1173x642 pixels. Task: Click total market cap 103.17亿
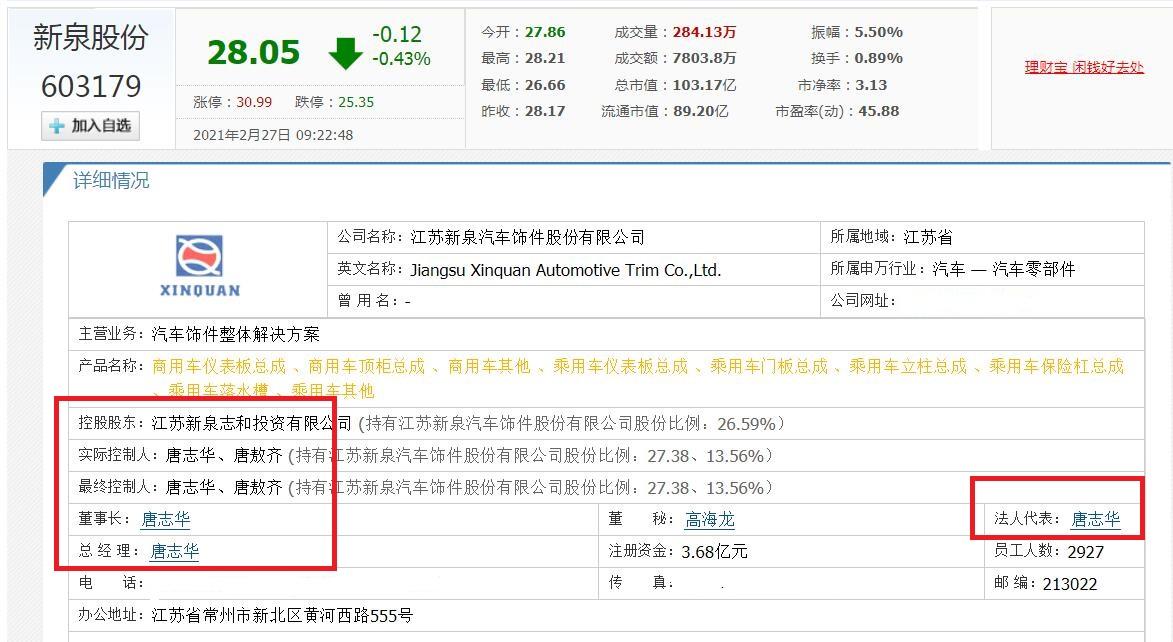pyautogui.click(x=705, y=85)
